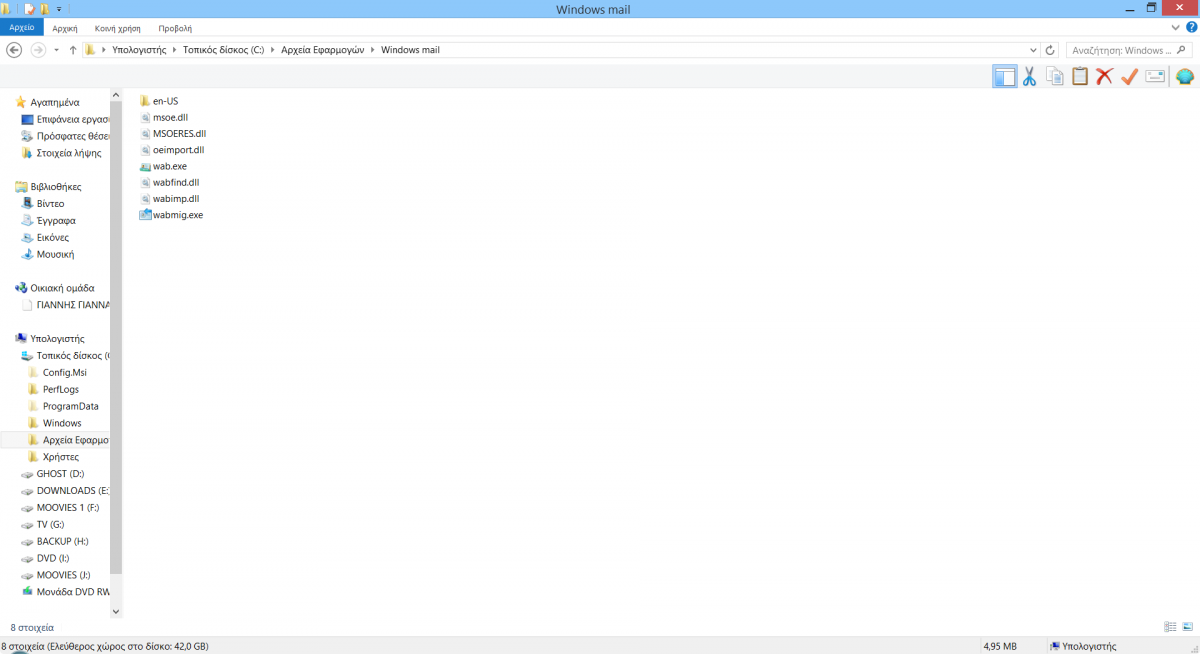This screenshot has height=654, width=1200.
Task: Select the MSOERES.dll file
Action: 172,133
